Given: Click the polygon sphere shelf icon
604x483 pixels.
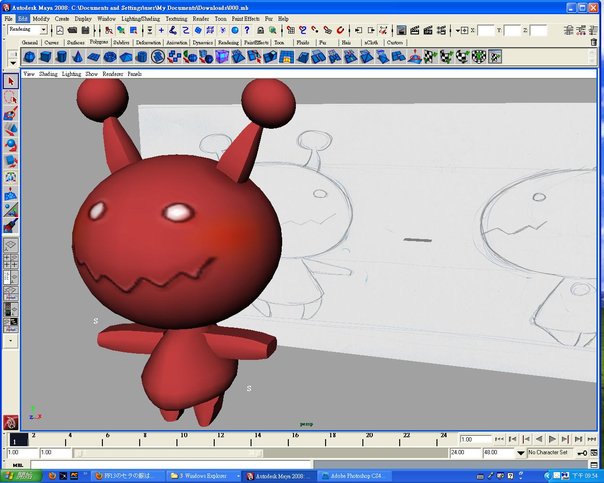Looking at the screenshot, I should tap(30, 57).
